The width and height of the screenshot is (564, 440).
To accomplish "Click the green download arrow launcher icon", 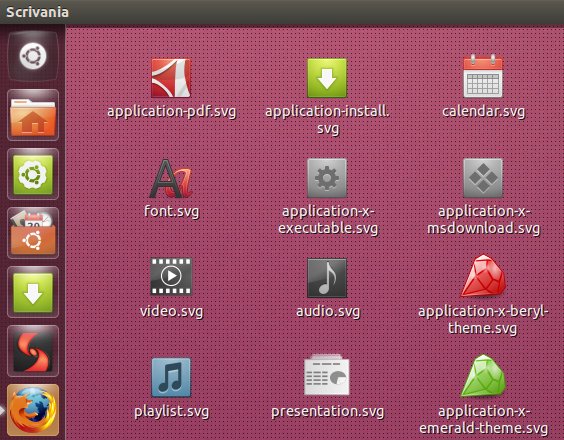I will click(33, 292).
